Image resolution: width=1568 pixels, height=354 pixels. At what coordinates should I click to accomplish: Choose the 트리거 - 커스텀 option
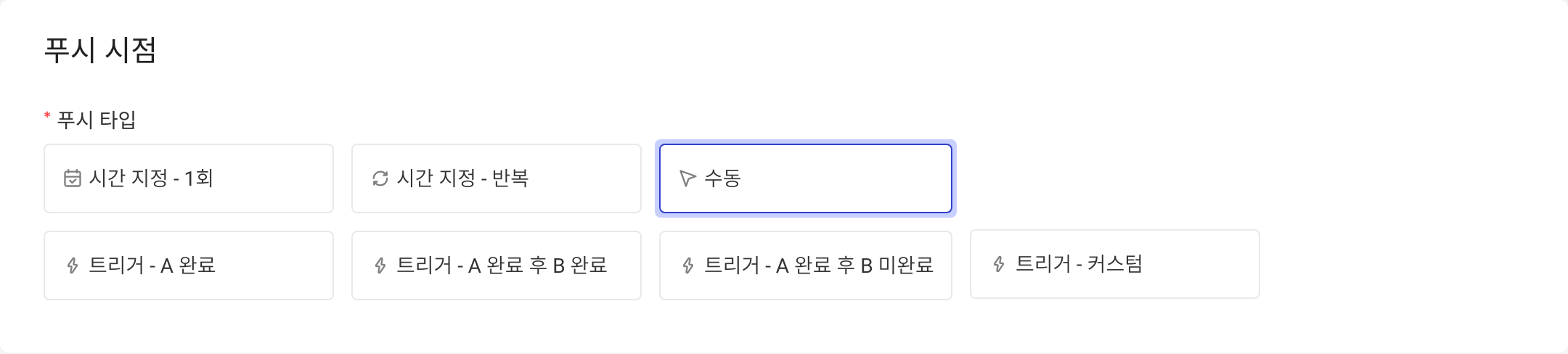pyautogui.click(x=1115, y=264)
